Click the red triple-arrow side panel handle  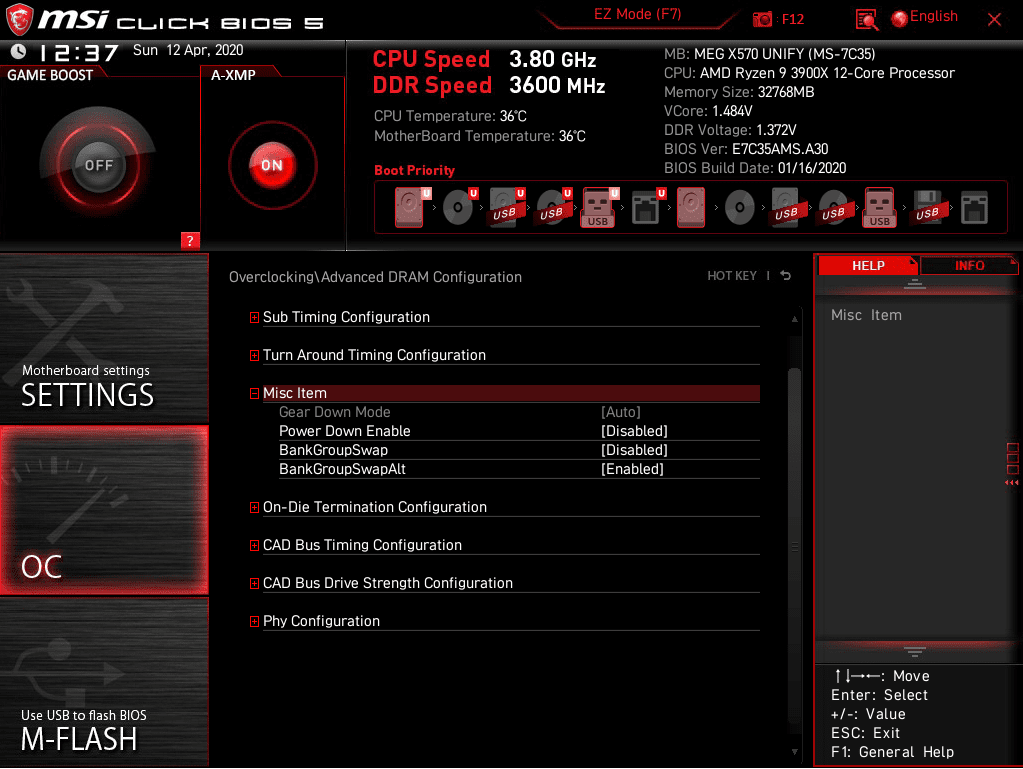tap(1012, 483)
